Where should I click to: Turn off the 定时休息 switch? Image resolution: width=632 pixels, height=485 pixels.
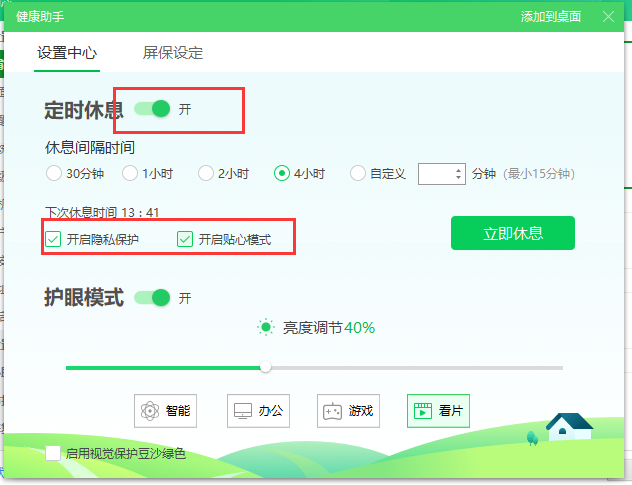point(152,109)
